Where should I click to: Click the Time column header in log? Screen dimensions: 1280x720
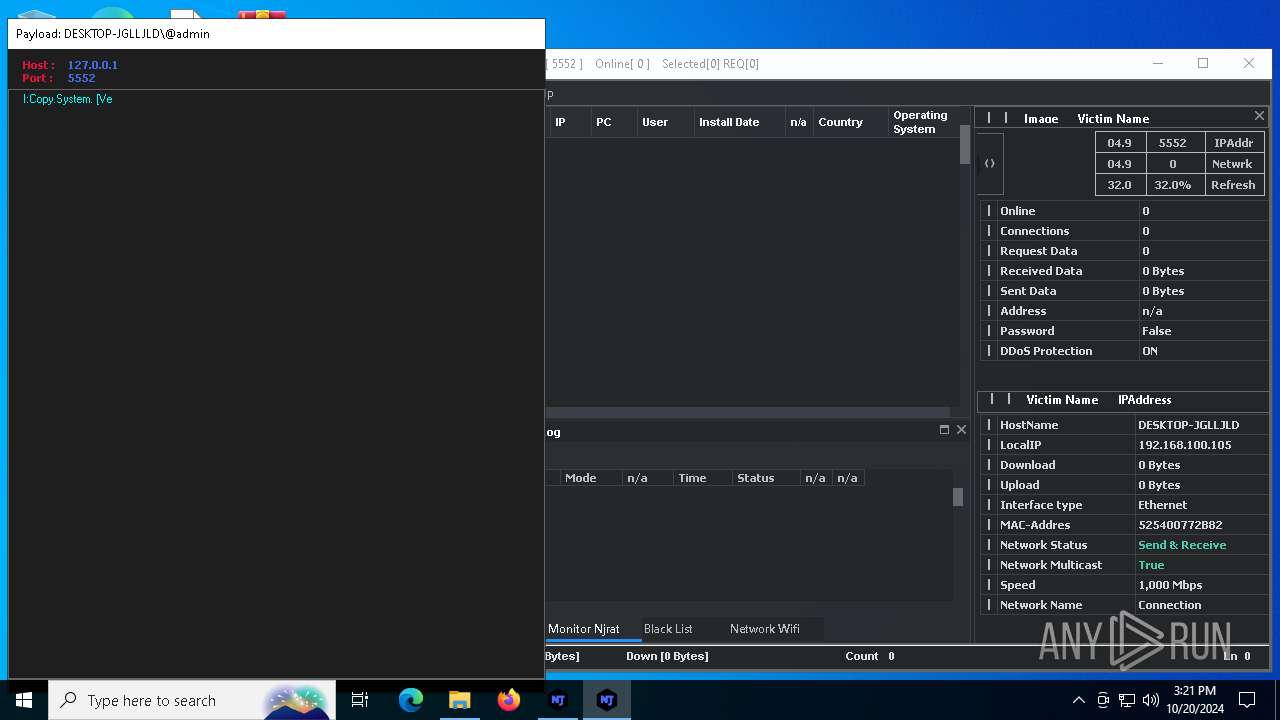[x=702, y=478]
